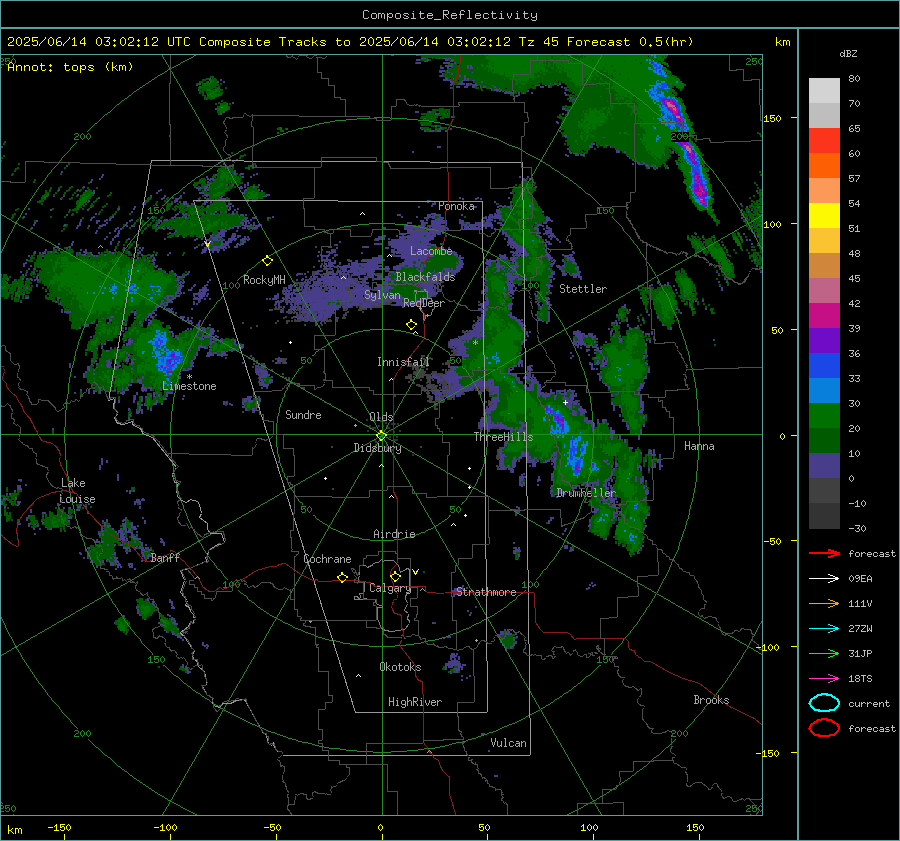Image resolution: width=900 pixels, height=841 pixels.
Task: Click the ThreeHills label
Action: 503,437
